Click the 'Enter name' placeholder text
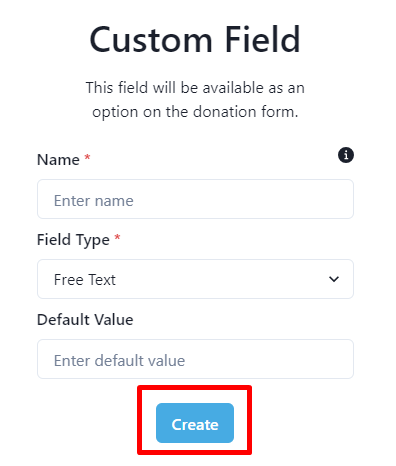This screenshot has height=466, width=396. pos(94,201)
